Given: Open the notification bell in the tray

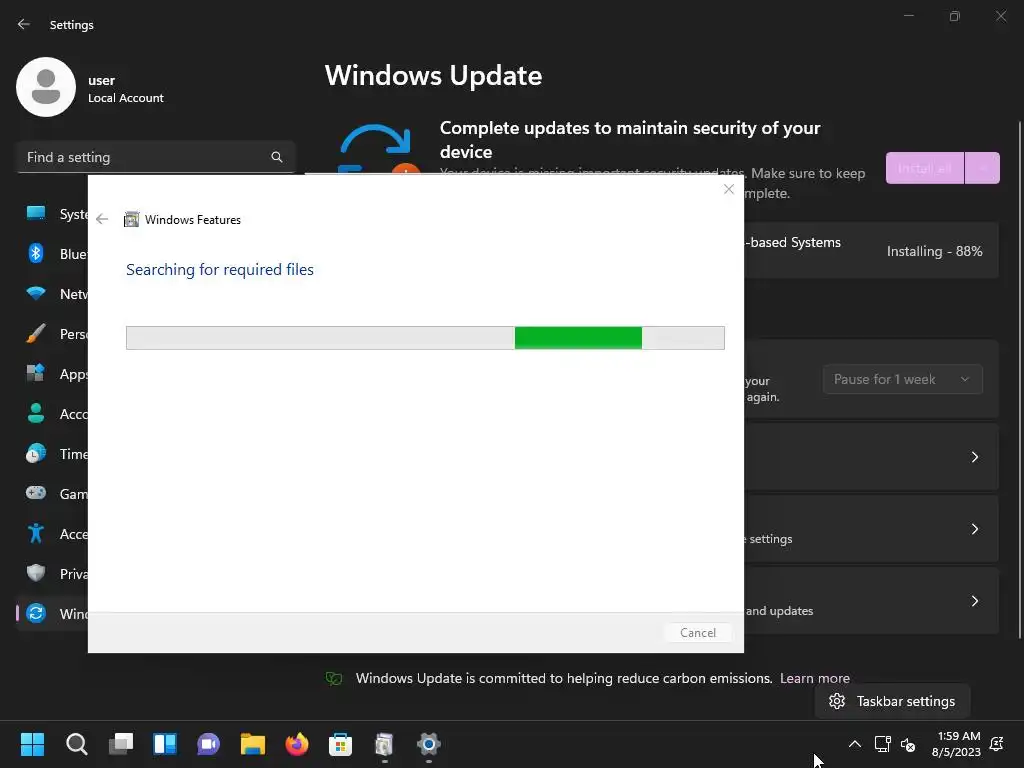Looking at the screenshot, I should (x=997, y=744).
